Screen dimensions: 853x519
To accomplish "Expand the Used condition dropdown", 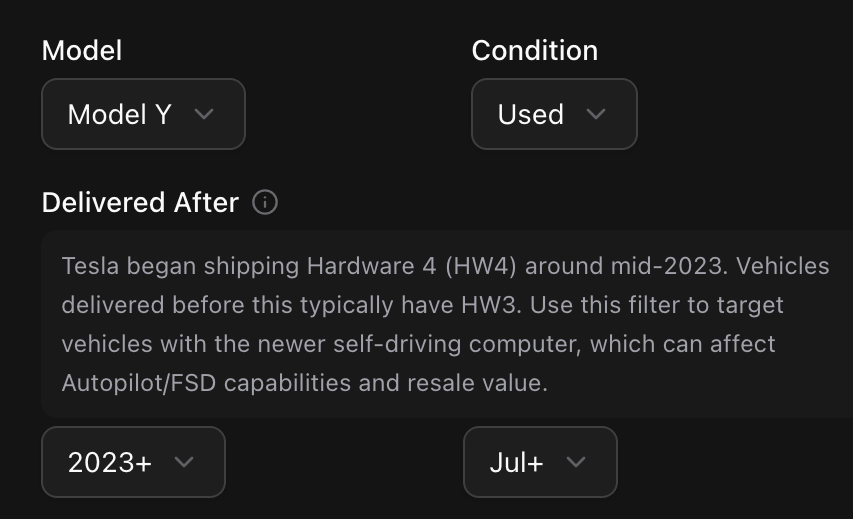I will coord(554,114).
